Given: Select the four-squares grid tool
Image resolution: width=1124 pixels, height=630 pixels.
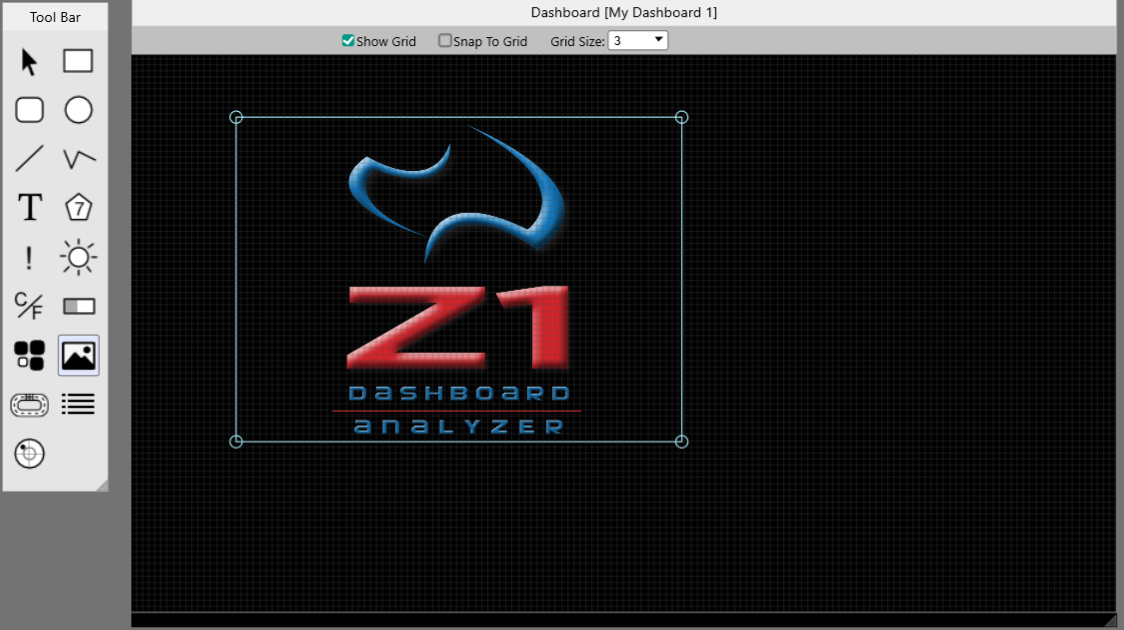Looking at the screenshot, I should [29, 355].
